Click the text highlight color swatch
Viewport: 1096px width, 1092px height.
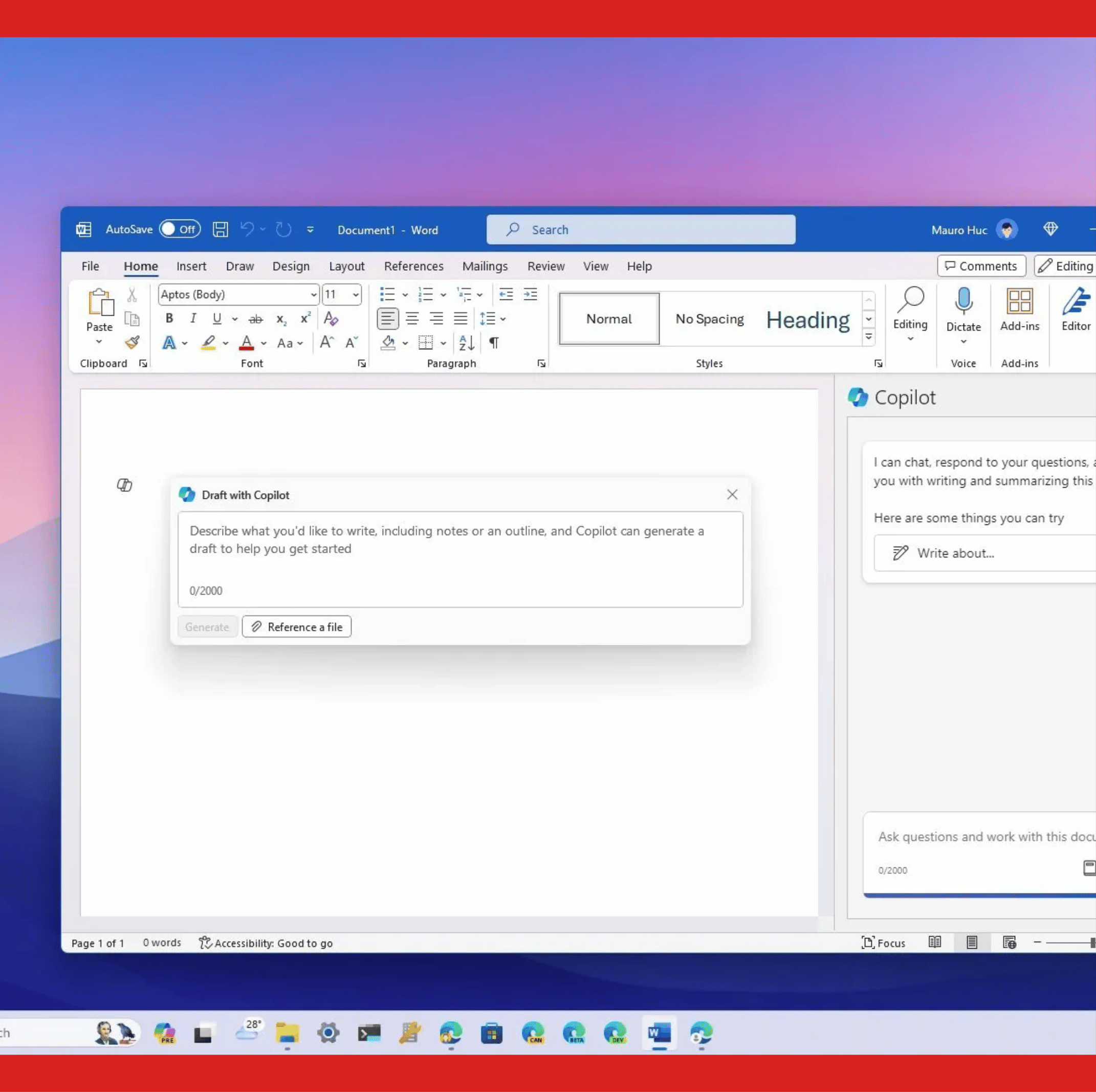[208, 343]
